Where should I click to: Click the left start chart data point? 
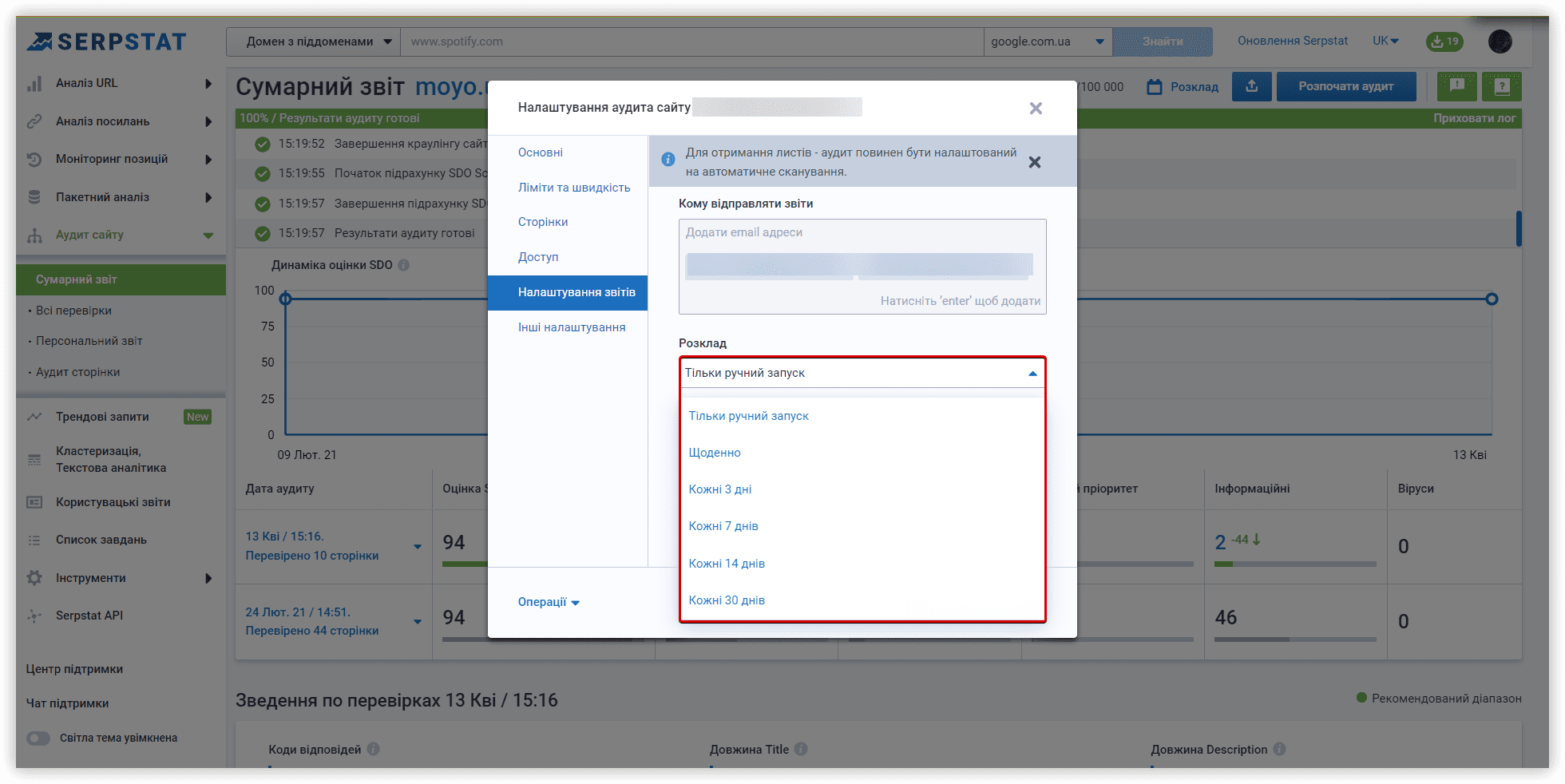285,299
